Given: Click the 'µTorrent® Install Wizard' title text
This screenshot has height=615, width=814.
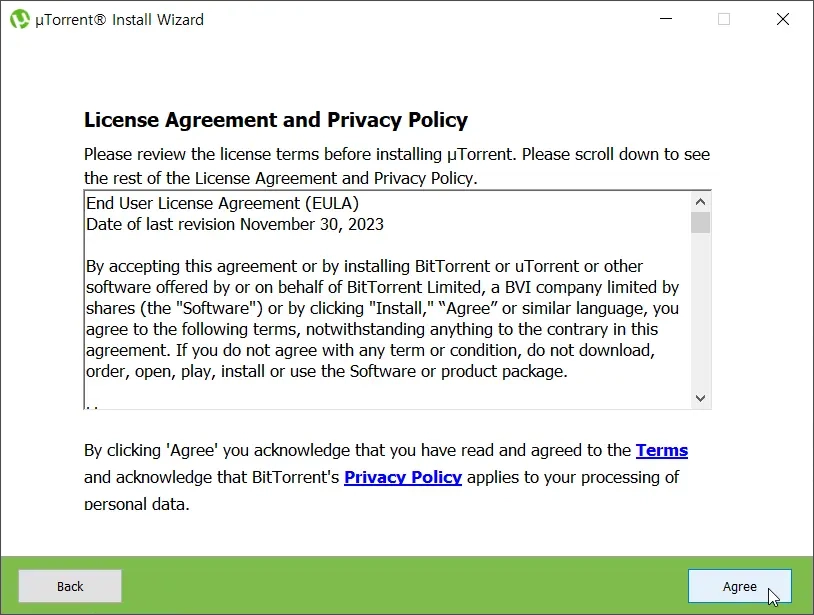Looking at the screenshot, I should point(119,20).
